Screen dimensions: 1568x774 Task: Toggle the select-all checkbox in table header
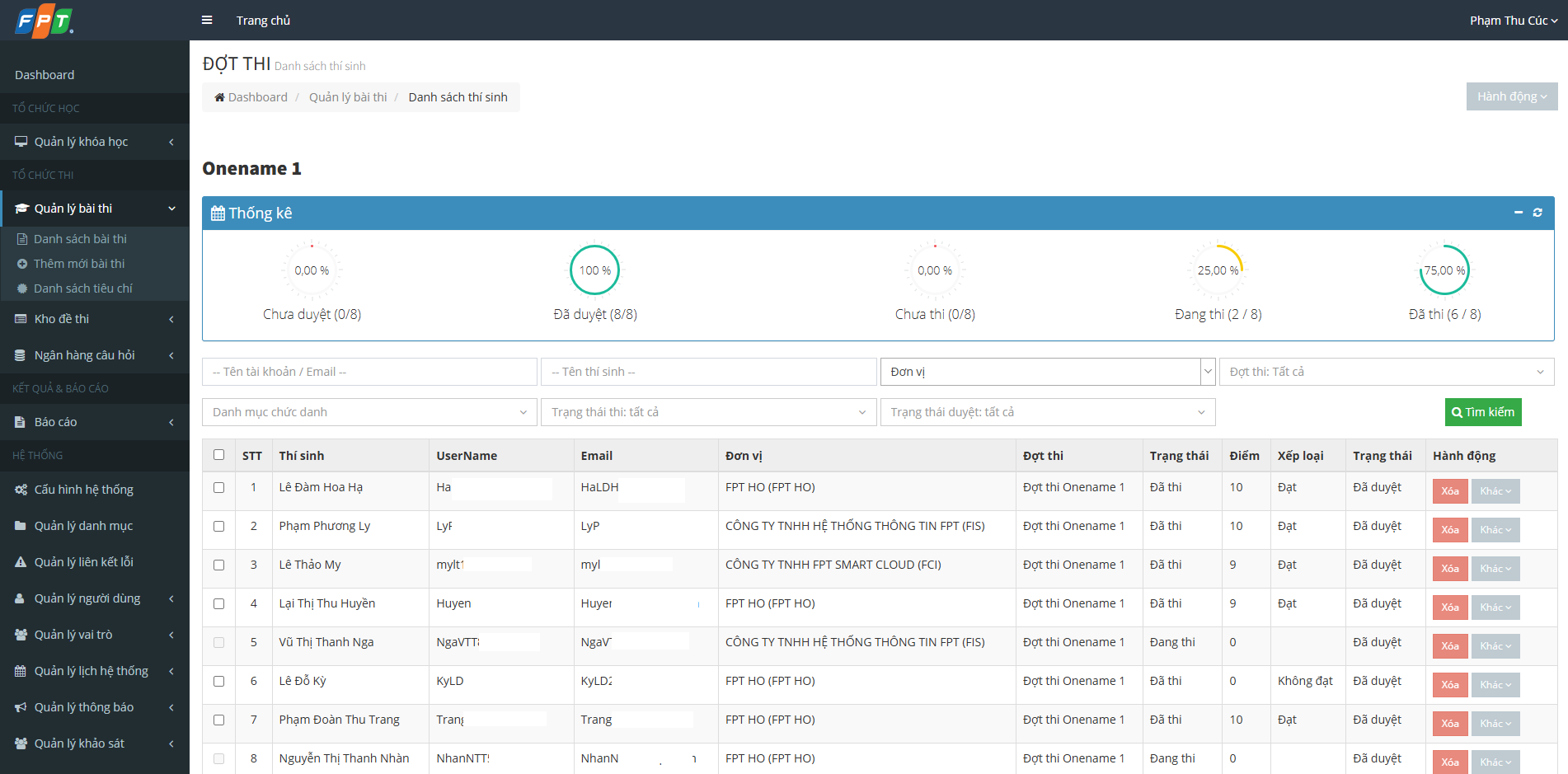[x=218, y=454]
